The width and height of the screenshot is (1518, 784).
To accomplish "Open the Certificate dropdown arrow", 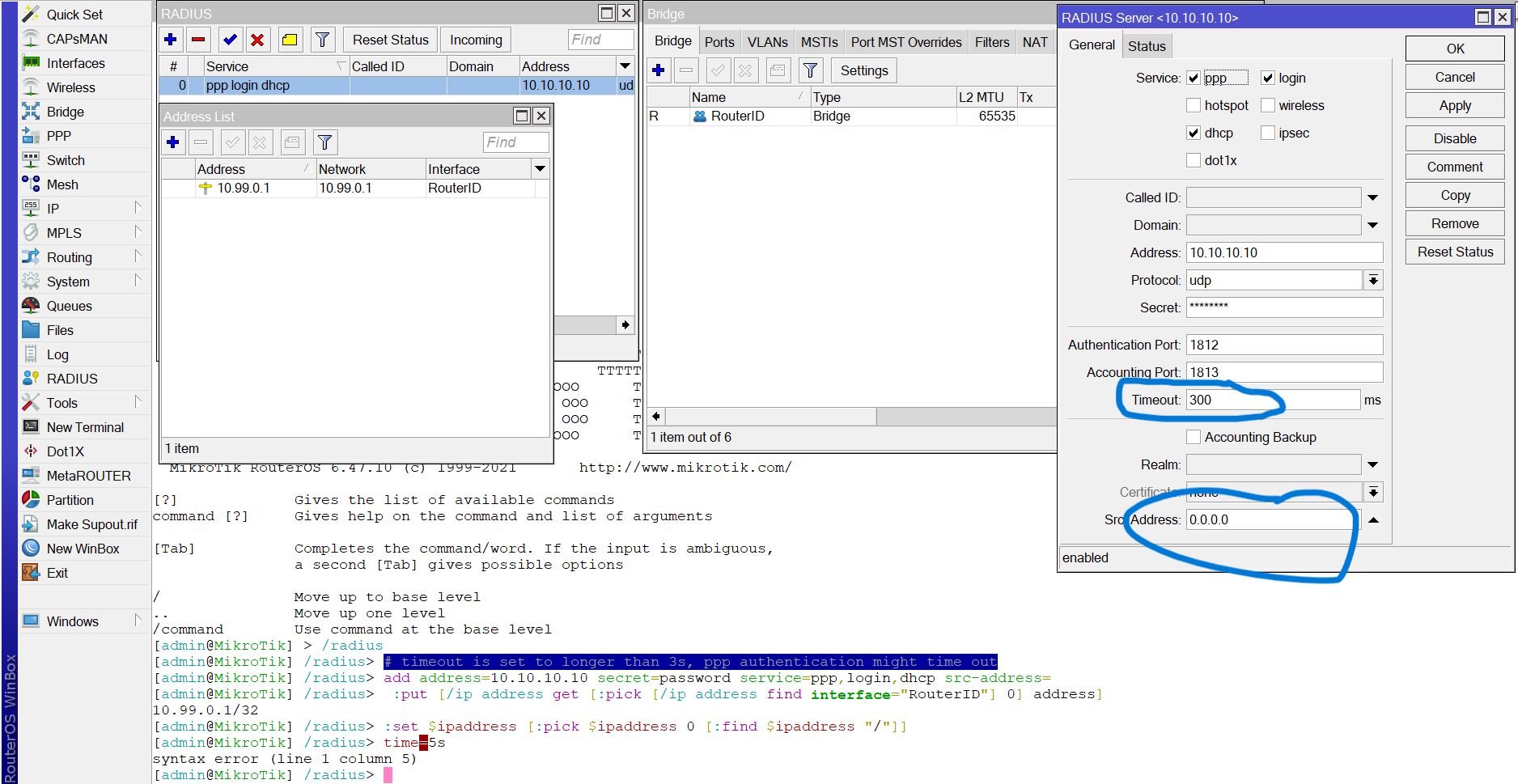I will click(x=1373, y=492).
